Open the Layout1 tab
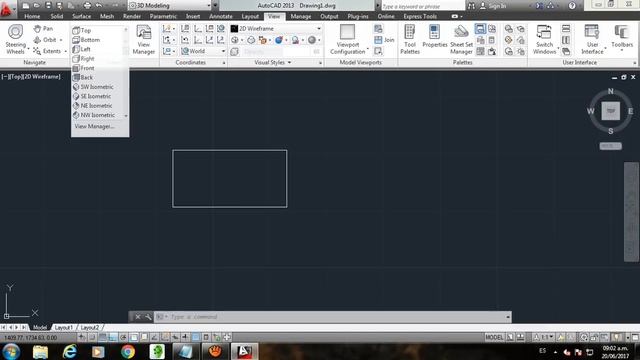Image resolution: width=640 pixels, height=360 pixels. pyautogui.click(x=64, y=327)
